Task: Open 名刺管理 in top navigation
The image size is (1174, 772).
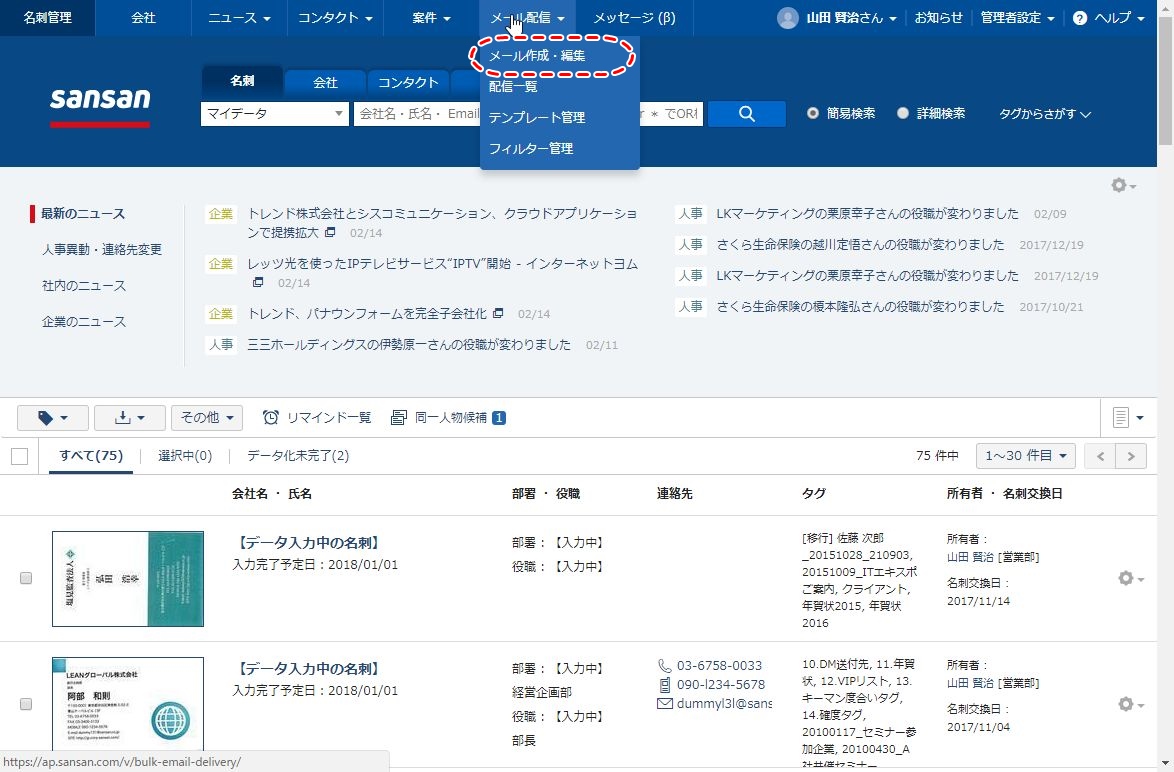Action: click(x=47, y=18)
